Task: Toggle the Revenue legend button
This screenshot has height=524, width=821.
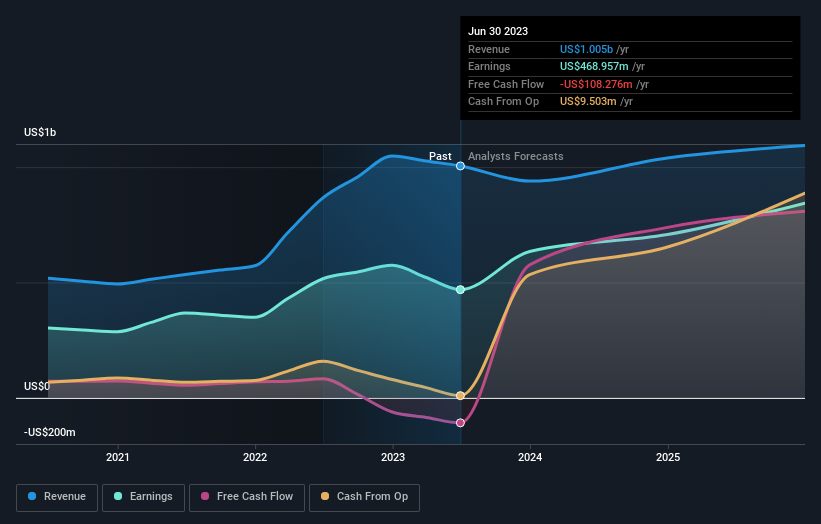Action: pos(57,497)
